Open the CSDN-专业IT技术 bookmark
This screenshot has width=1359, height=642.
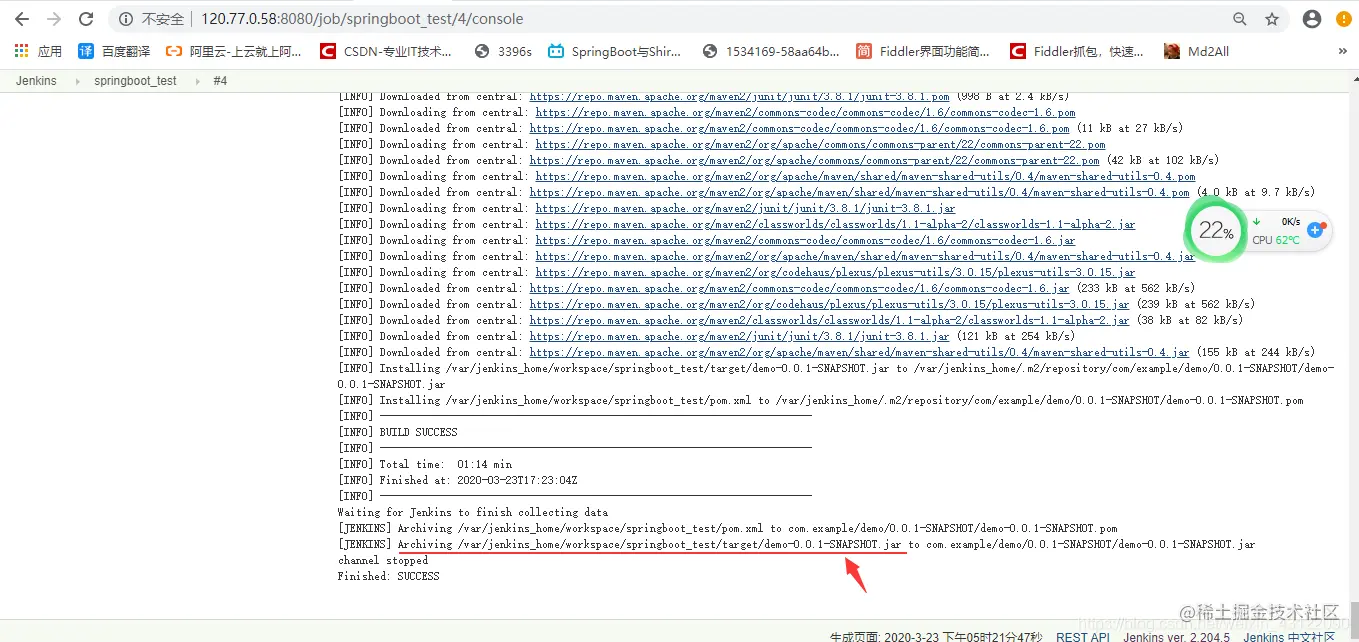pos(386,51)
